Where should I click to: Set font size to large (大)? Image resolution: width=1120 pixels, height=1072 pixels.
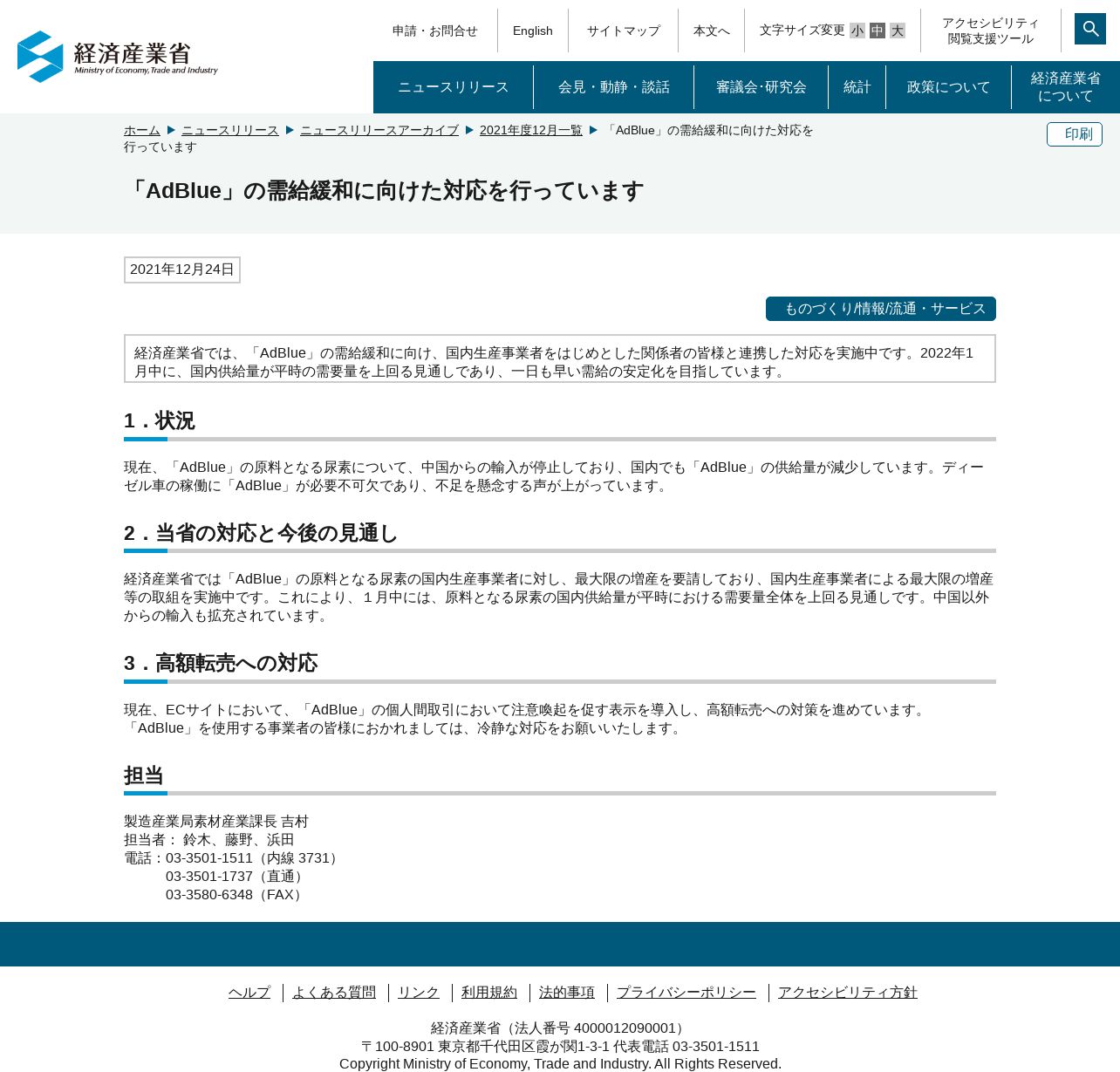pos(898,31)
